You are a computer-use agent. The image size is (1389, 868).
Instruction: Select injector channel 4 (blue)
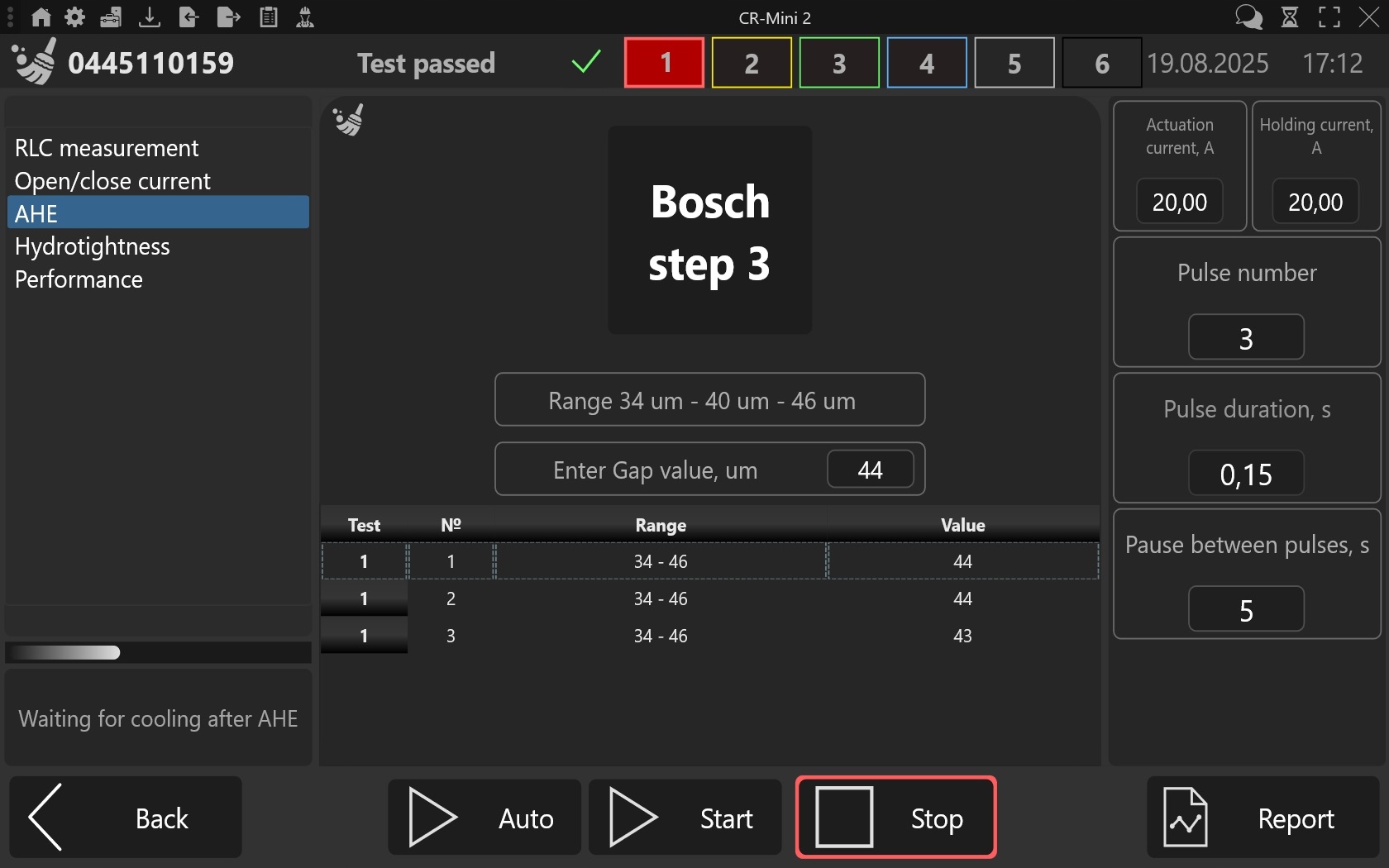point(927,63)
